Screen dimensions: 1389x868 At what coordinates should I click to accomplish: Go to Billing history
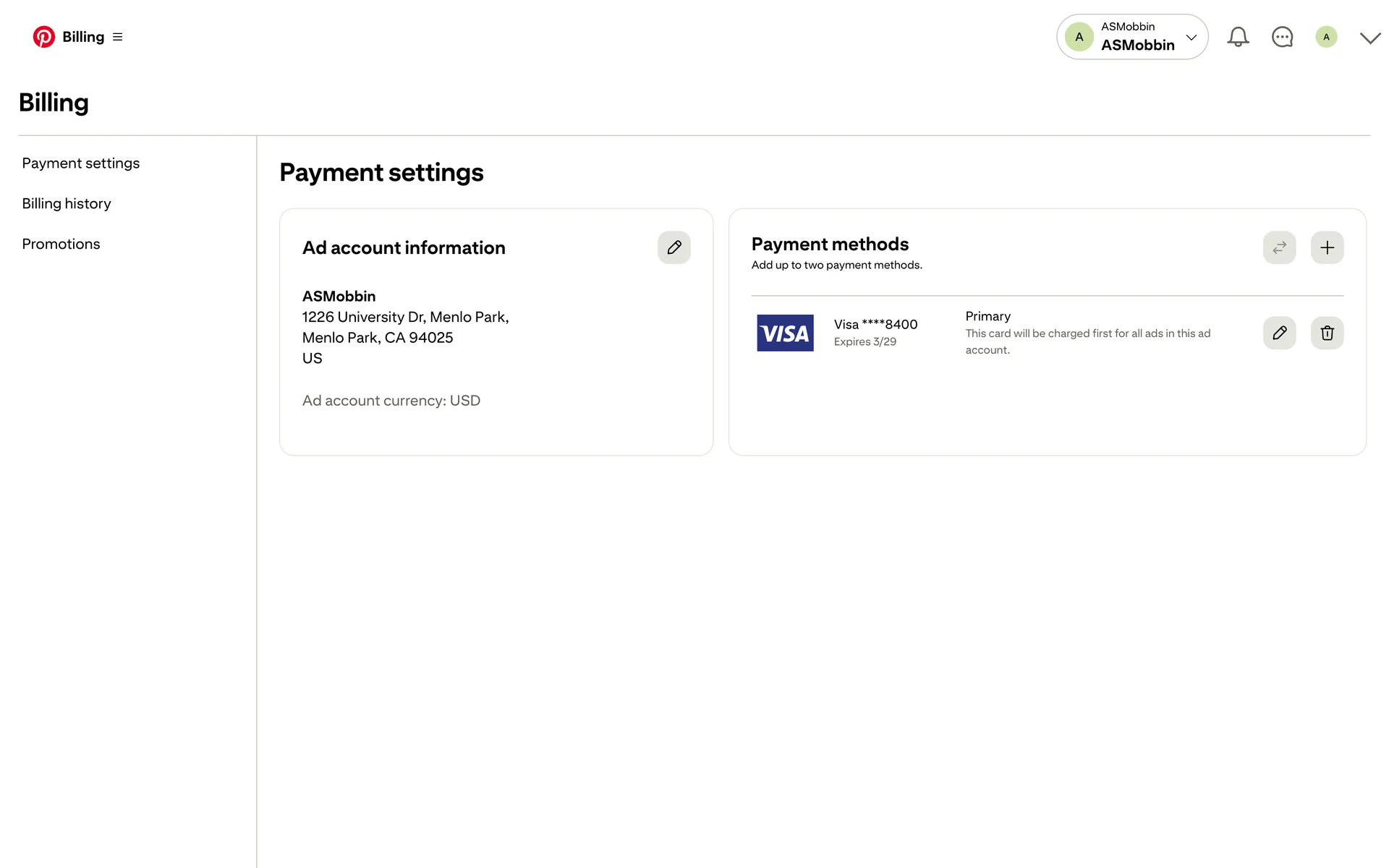click(67, 204)
